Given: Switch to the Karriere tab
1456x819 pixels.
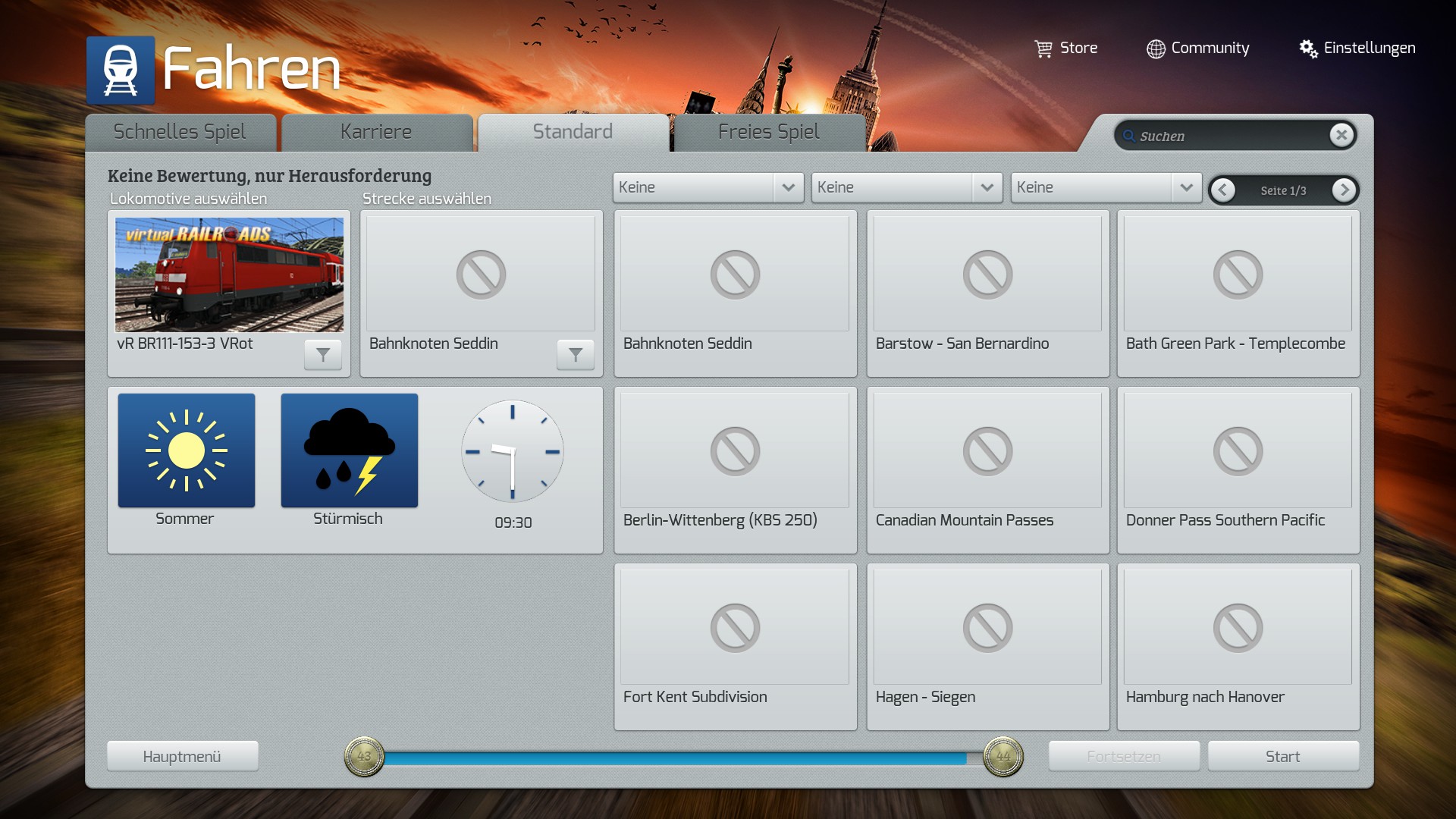Looking at the screenshot, I should (376, 132).
